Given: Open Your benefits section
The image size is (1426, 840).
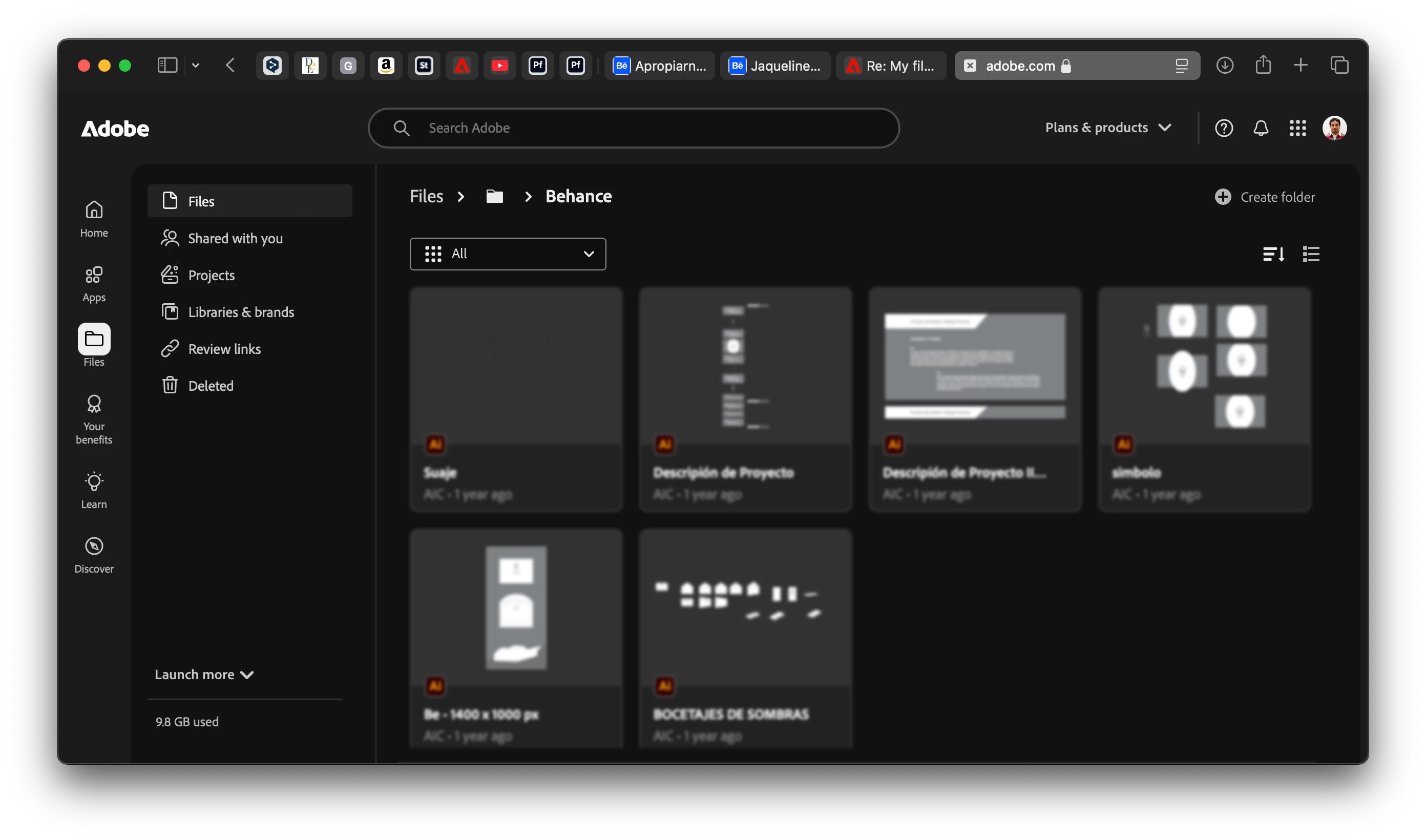Looking at the screenshot, I should 94,419.
